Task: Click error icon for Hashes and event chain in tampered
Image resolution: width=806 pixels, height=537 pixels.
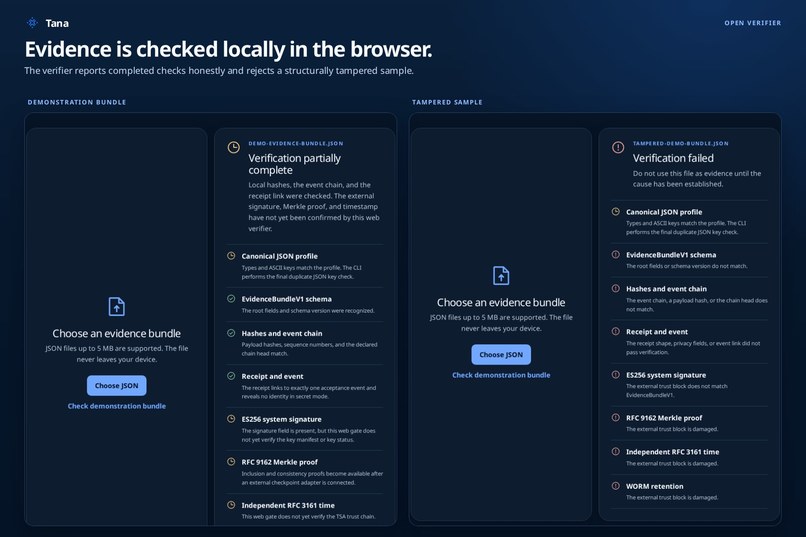Action: click(x=616, y=289)
